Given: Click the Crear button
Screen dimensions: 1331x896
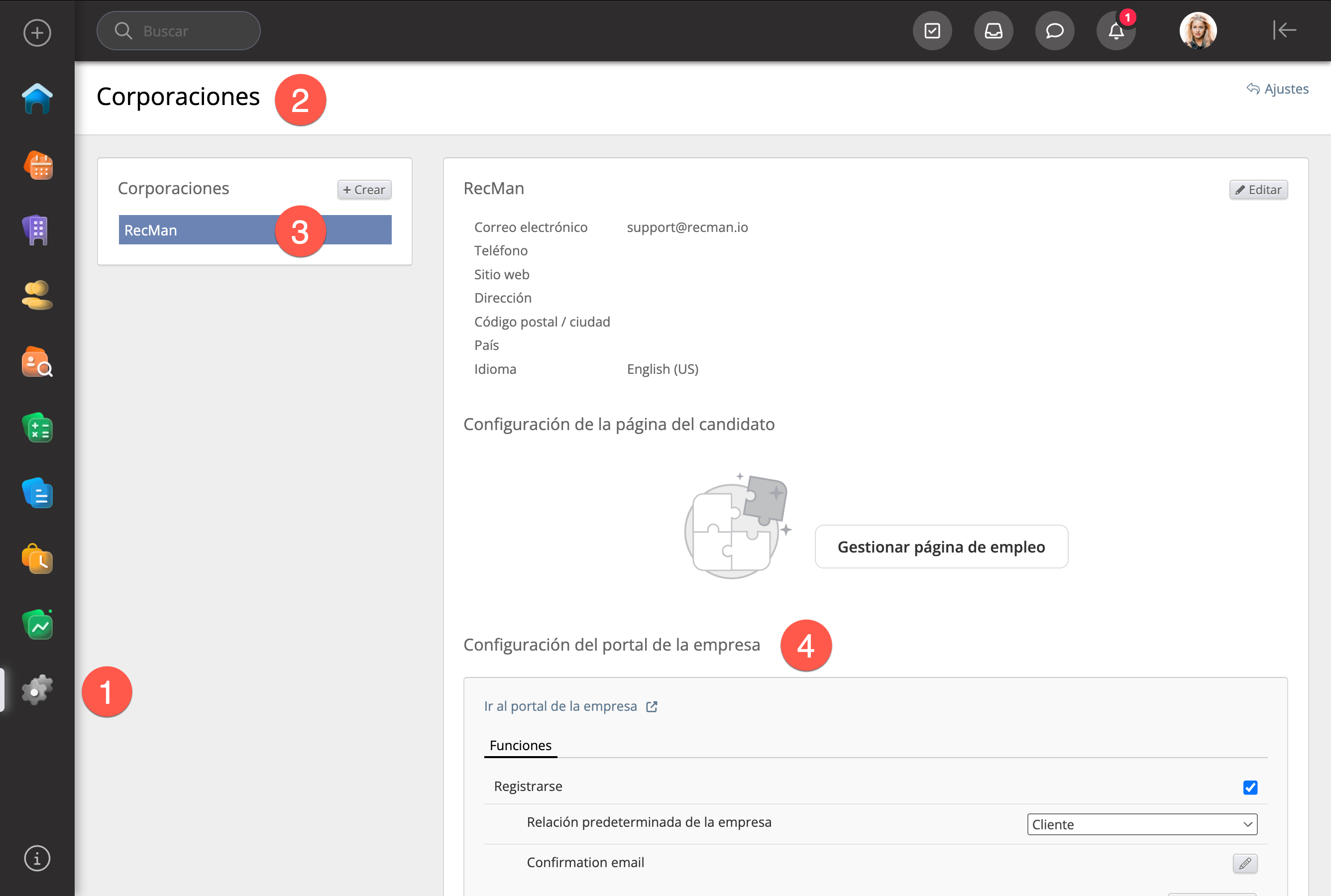Looking at the screenshot, I should click(x=364, y=190).
